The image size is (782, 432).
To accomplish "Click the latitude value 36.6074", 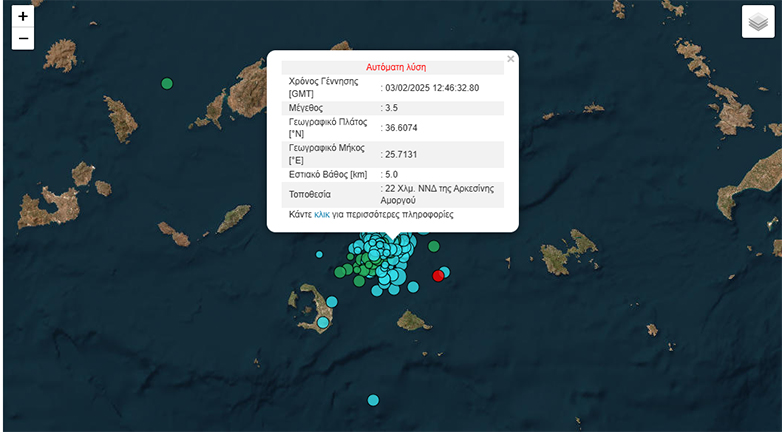I will click(x=399, y=128).
